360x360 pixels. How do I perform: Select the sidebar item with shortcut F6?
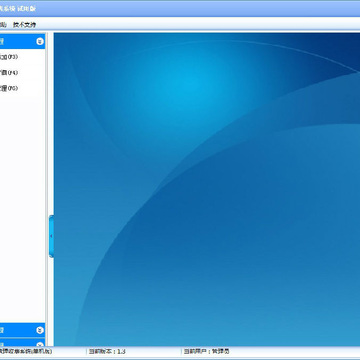(x=9, y=88)
